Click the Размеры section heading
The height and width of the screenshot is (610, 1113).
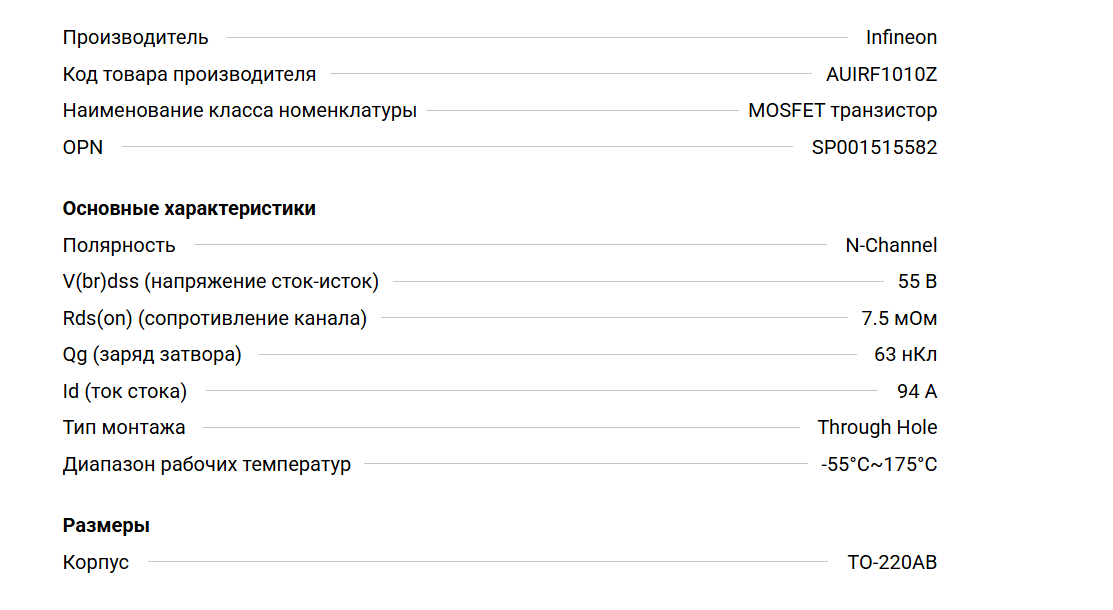(x=106, y=526)
